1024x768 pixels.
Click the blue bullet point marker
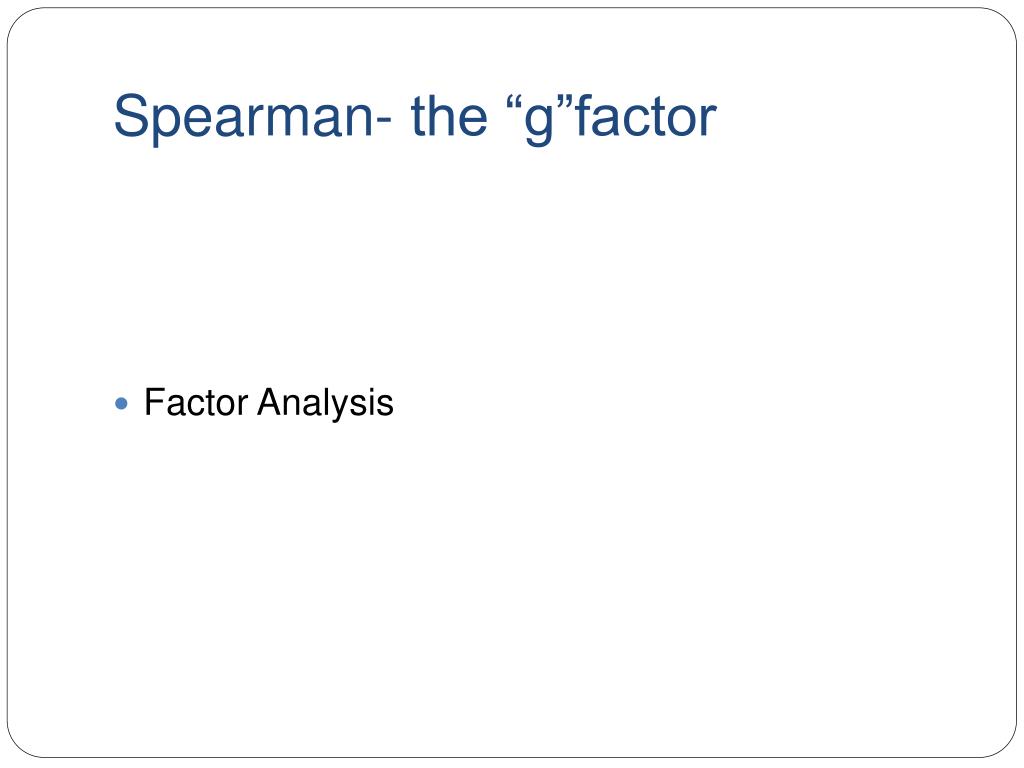point(121,404)
